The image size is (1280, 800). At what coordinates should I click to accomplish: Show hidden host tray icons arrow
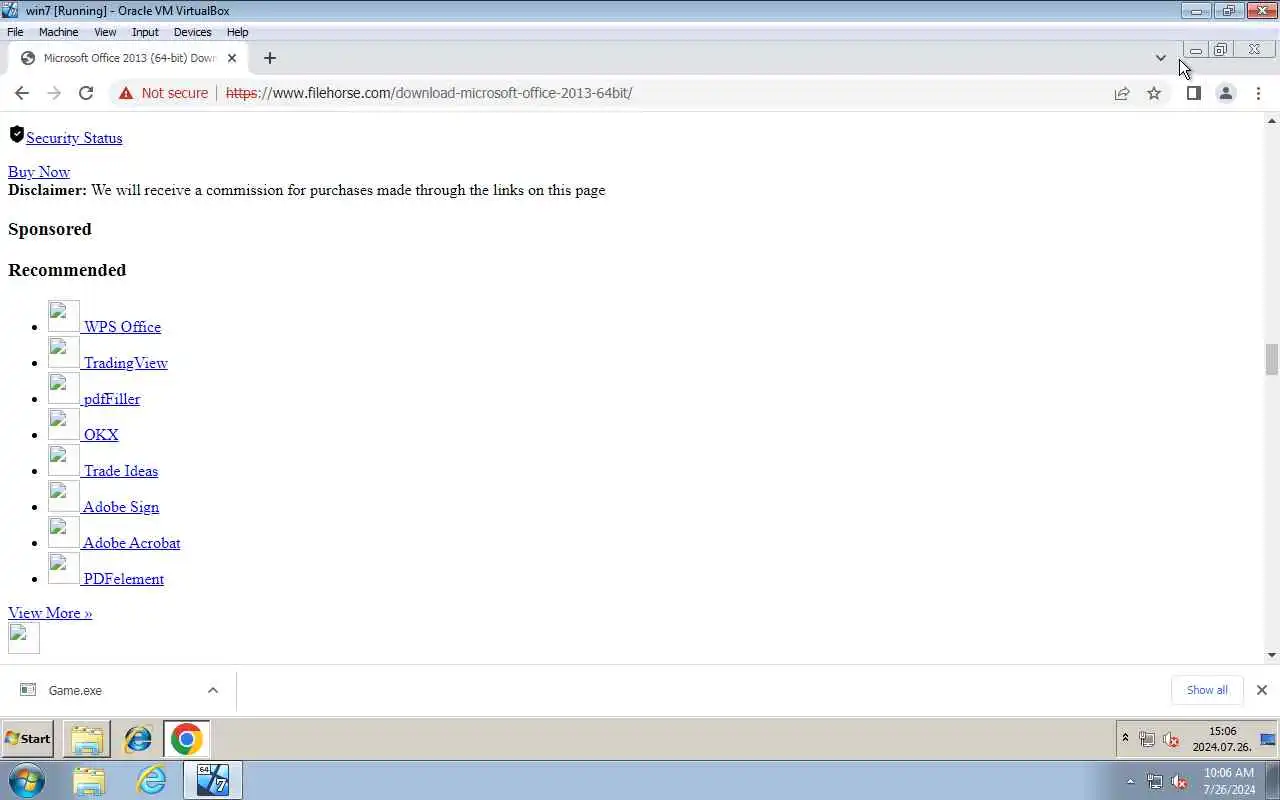click(1131, 782)
